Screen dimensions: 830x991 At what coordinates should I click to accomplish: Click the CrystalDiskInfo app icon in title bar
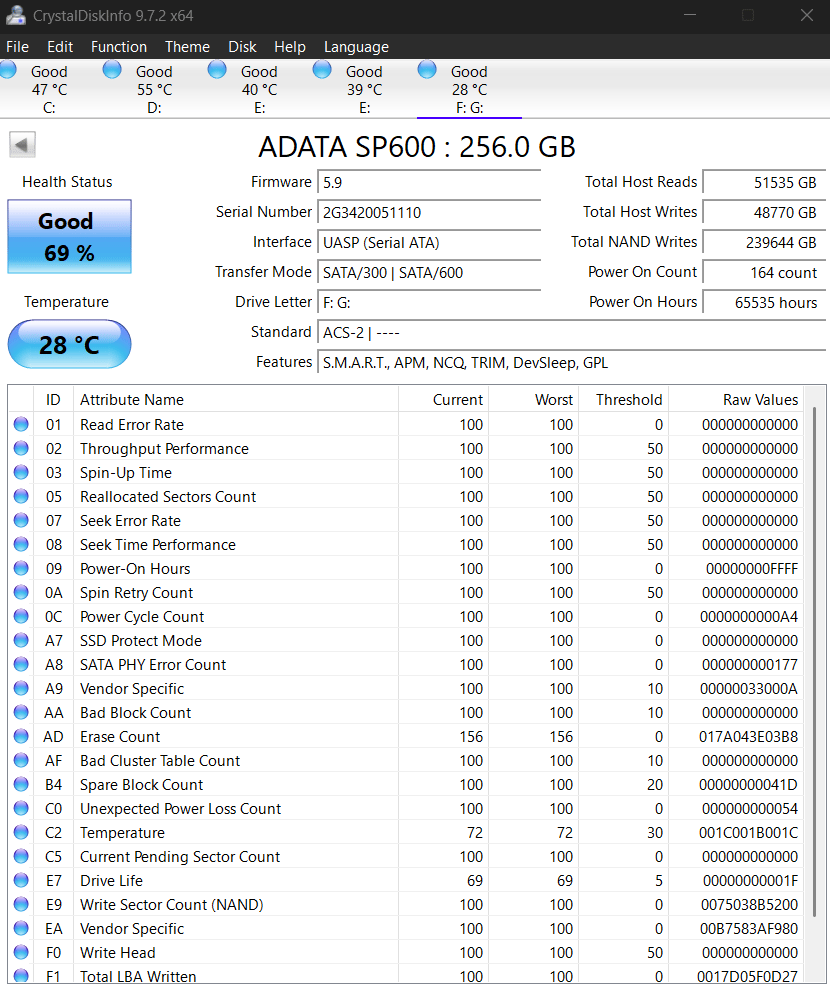15,16
